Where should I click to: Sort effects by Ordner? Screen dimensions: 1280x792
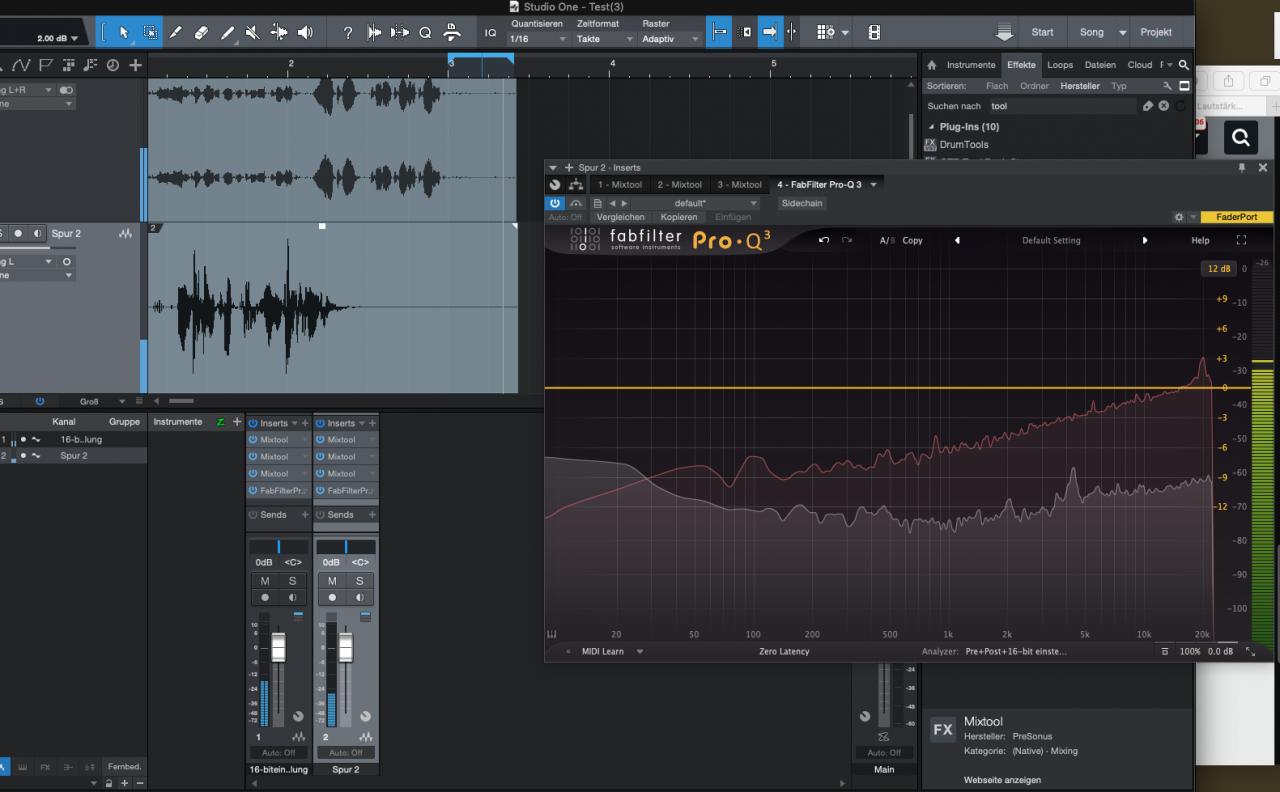pyautogui.click(x=1034, y=86)
